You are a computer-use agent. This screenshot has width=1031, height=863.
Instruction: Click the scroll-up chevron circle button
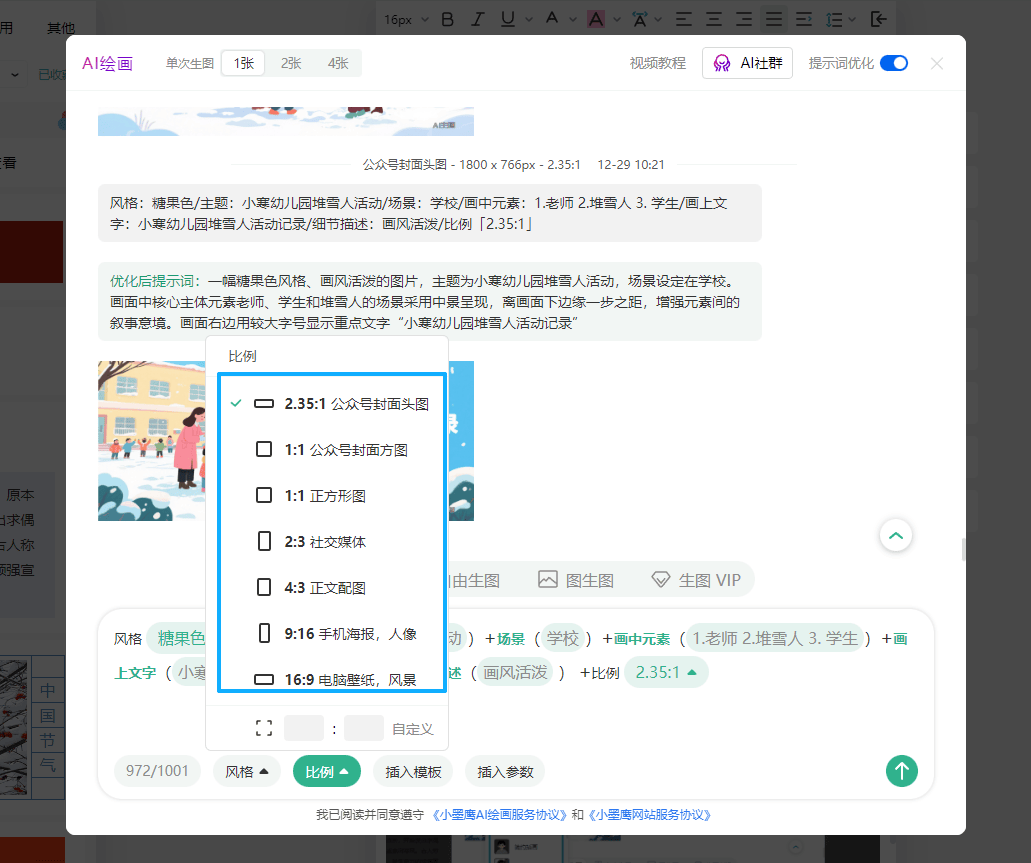895,536
